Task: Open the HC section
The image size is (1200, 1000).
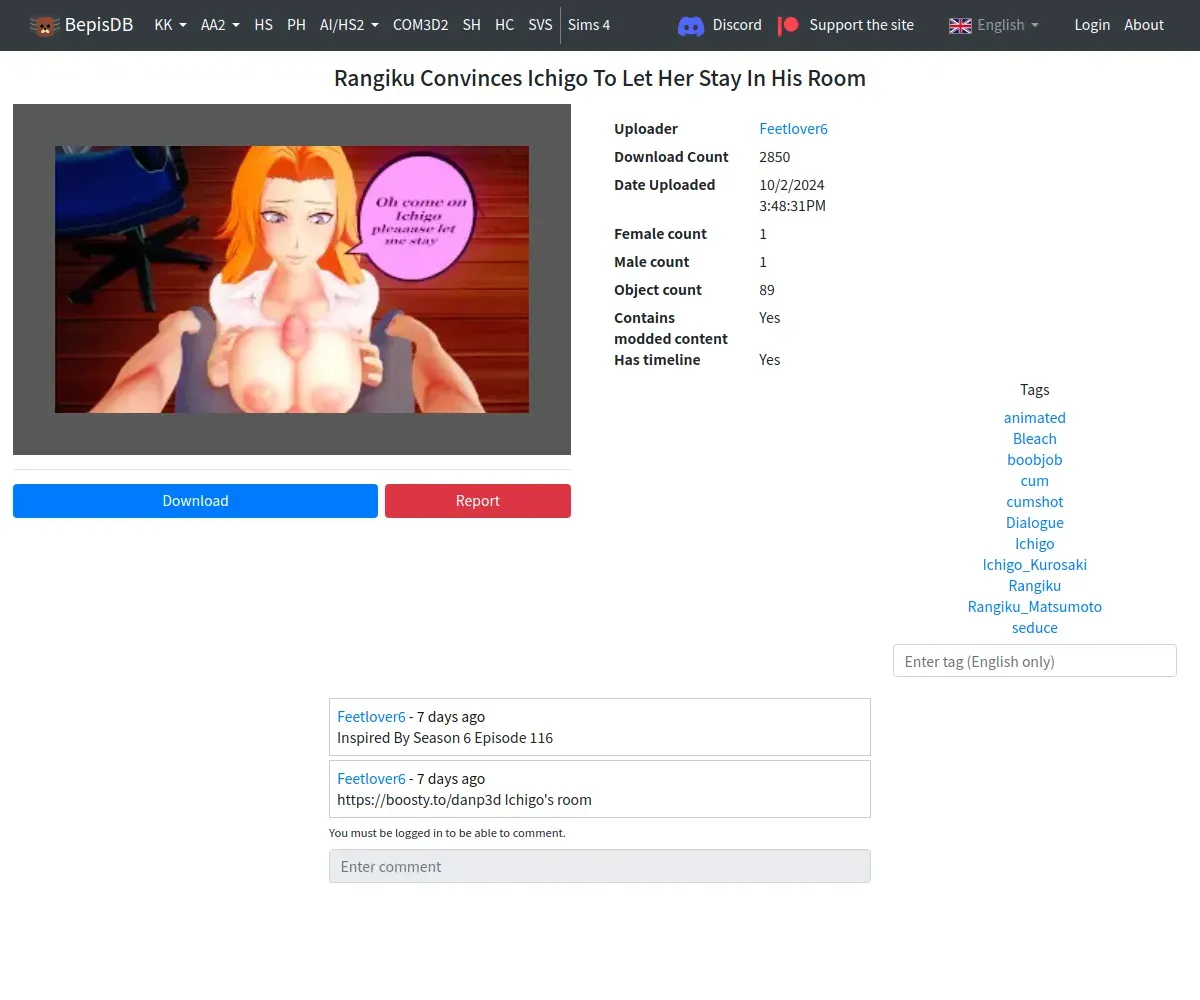Action: coord(505,25)
